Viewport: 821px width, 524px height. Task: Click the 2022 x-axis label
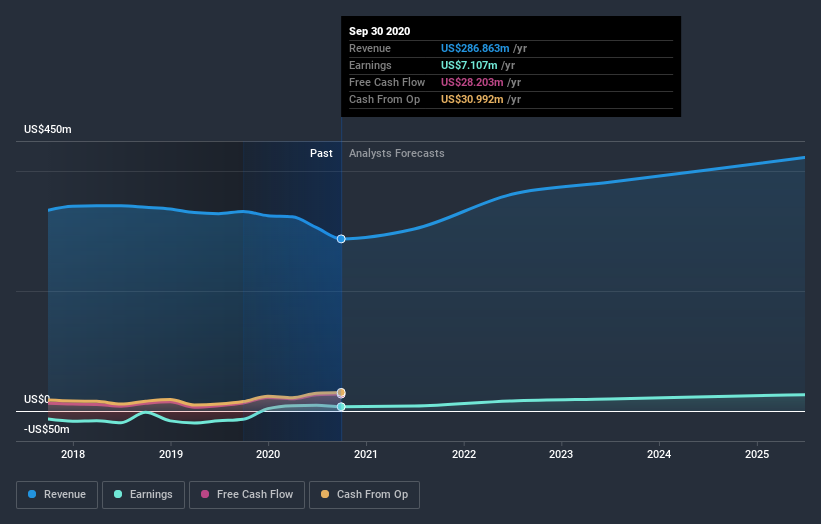tap(464, 454)
